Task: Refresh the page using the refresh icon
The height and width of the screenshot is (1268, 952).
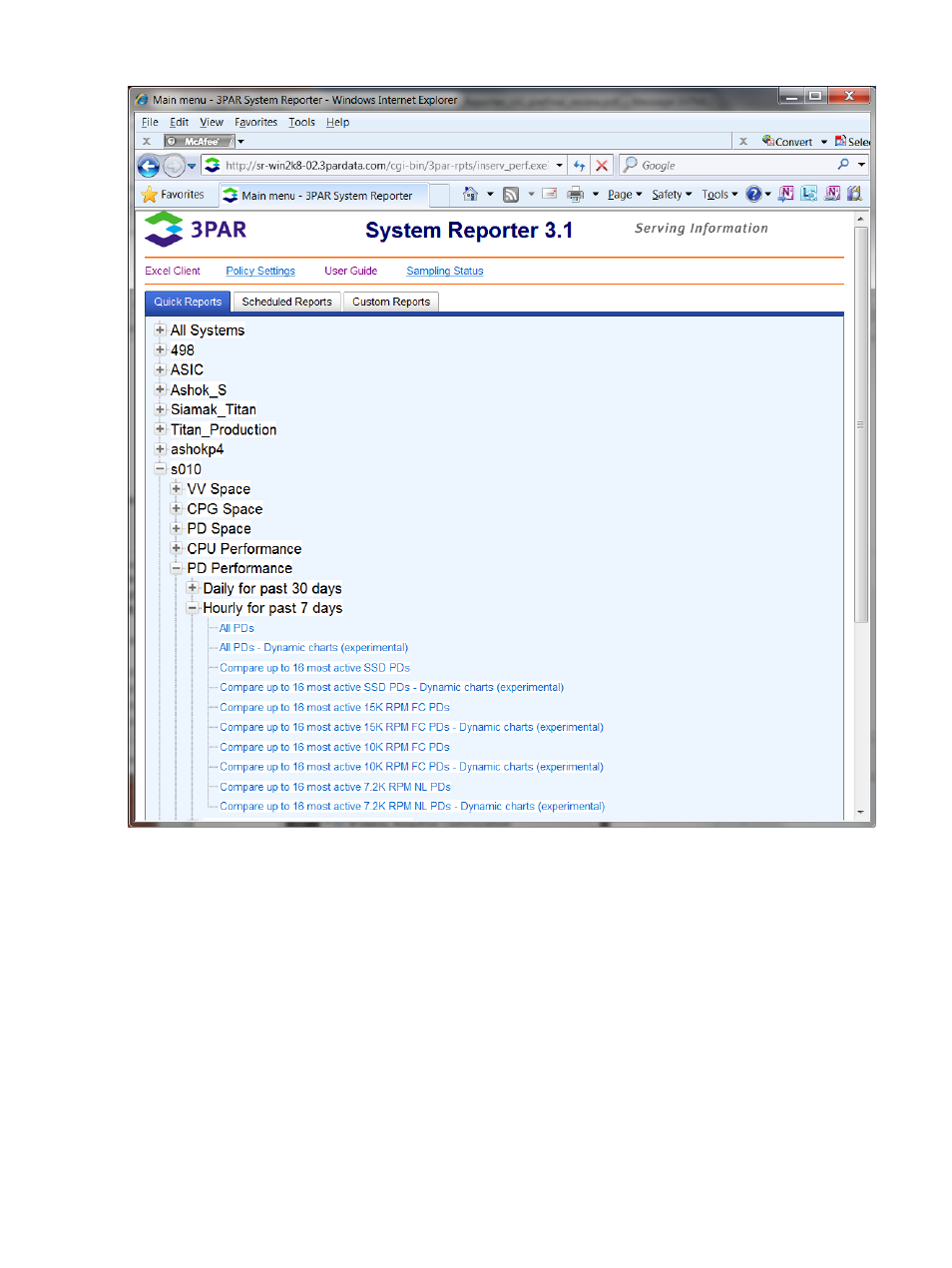Action: click(x=579, y=166)
